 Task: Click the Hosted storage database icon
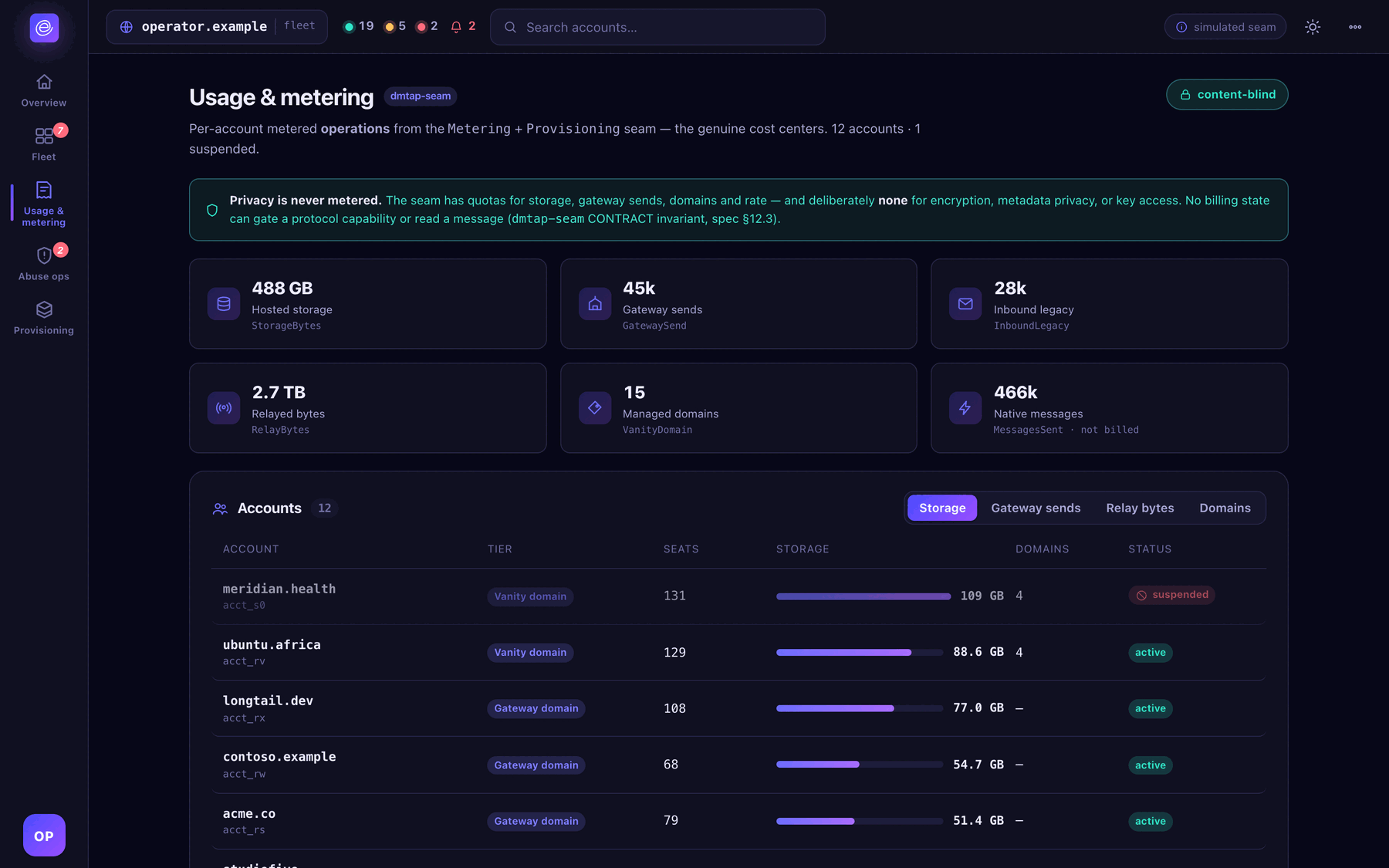point(224,303)
